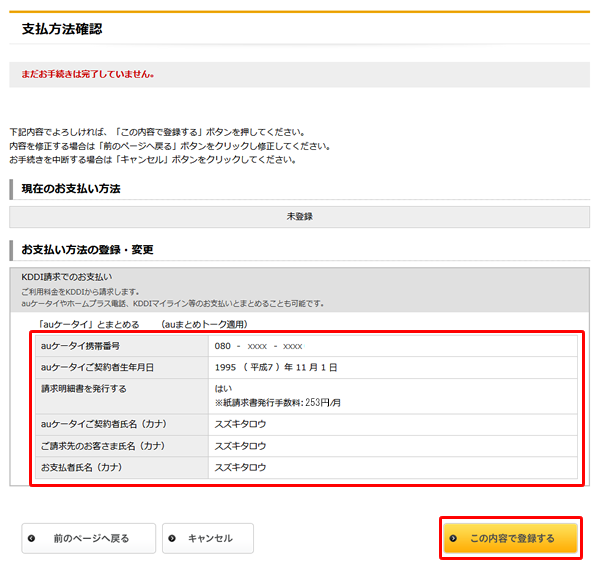Click the left arrow icon on 前のページへ戻る
600x566 pixels.
(x=32, y=538)
